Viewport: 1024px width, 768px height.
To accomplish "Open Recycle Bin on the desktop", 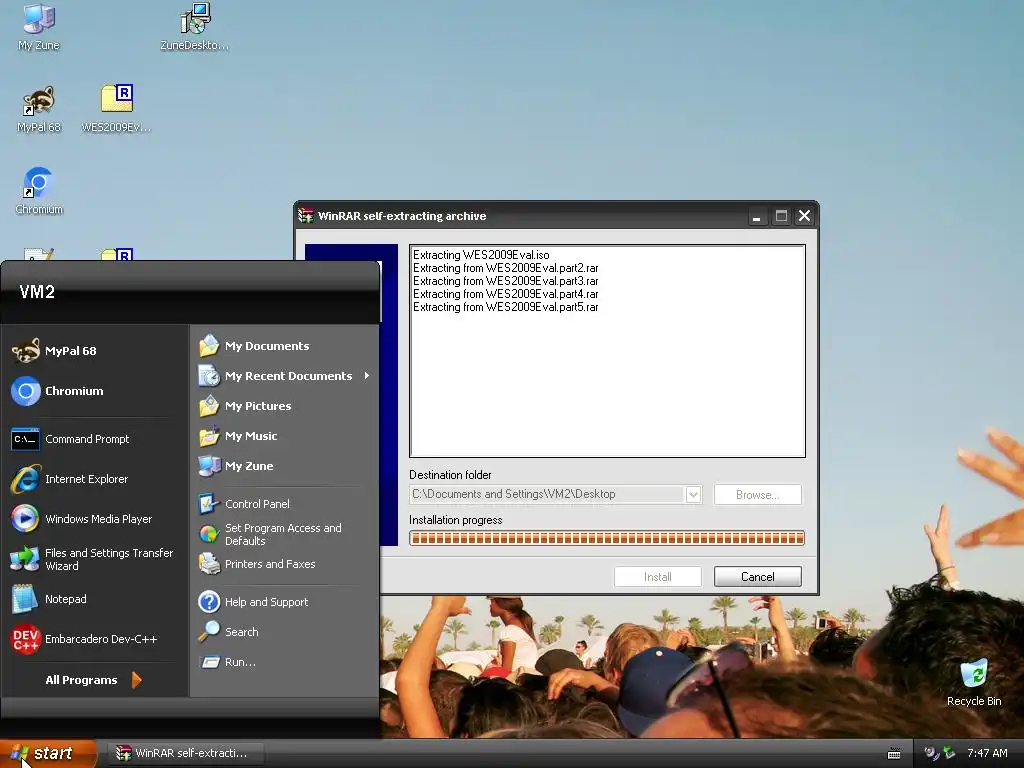I will pos(974,683).
